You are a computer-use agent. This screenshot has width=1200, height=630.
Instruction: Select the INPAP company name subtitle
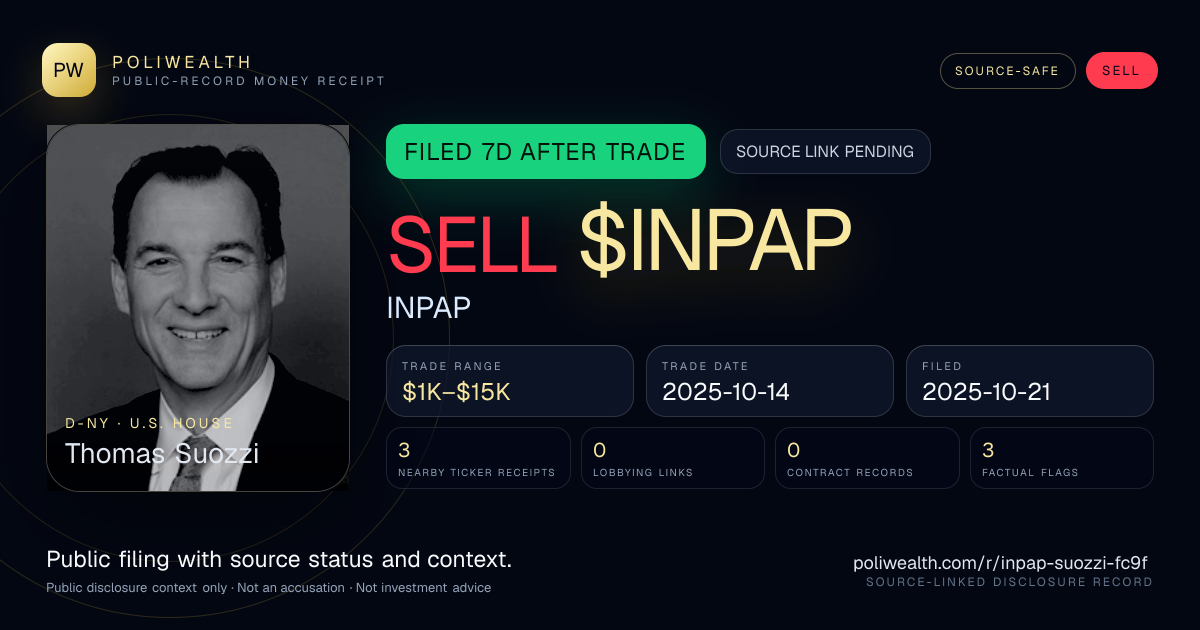coord(428,308)
